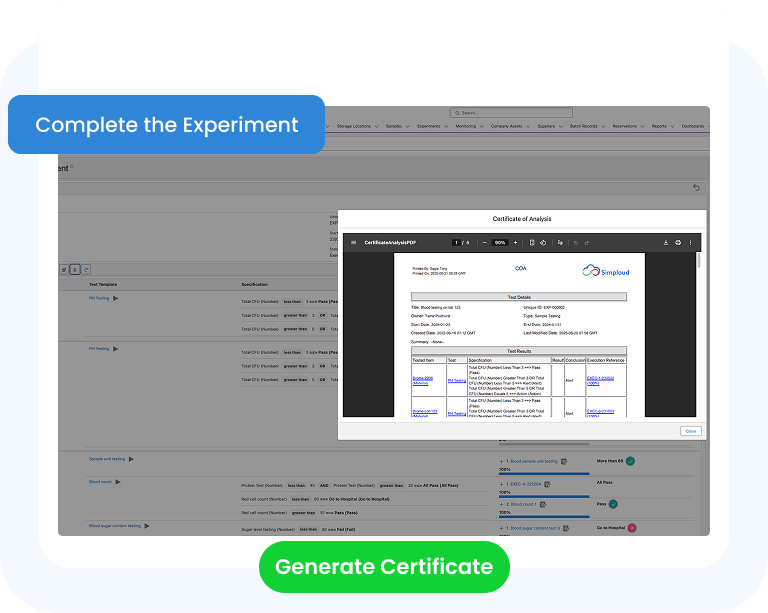This screenshot has width=768, height=613.
Task: Expand the Blood count 1 plus sign
Action: click(x=502, y=504)
